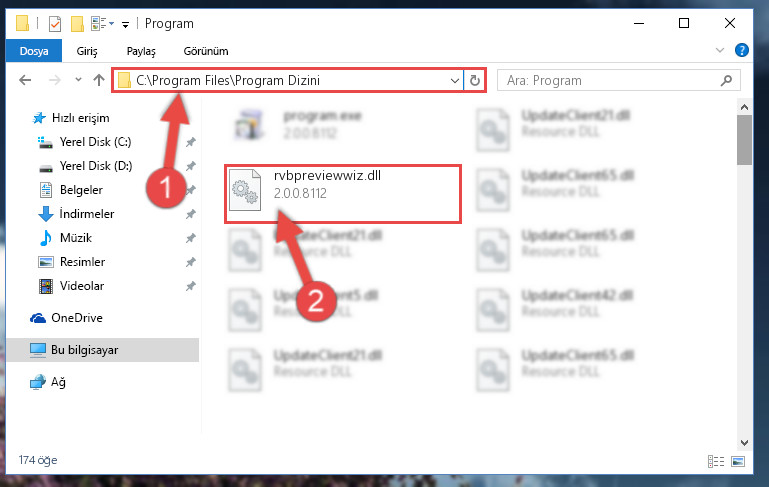Go back with the left arrow
This screenshot has height=487, width=769.
click(25, 80)
